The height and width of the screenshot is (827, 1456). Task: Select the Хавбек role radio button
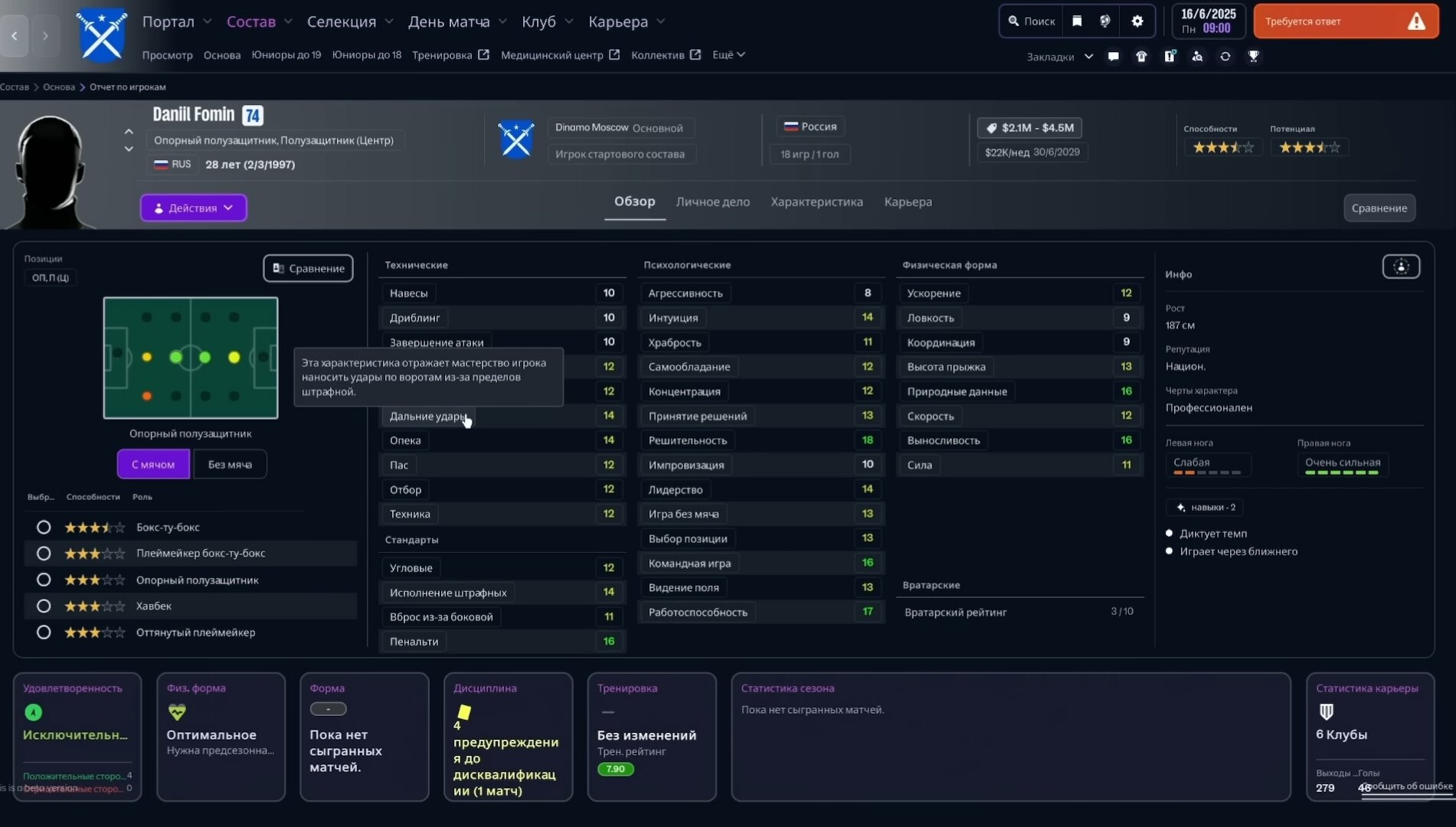(44, 606)
